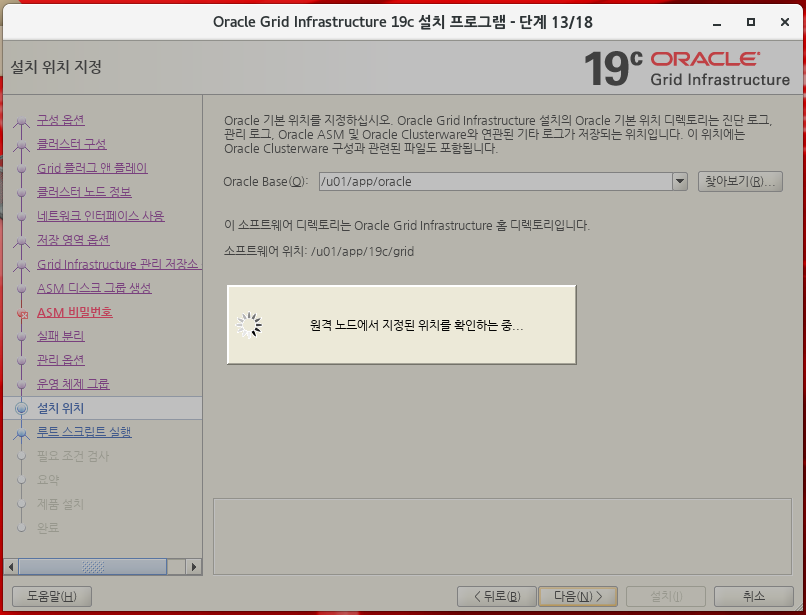Click the ASM 비밀번호 error step icon

pos(22,313)
